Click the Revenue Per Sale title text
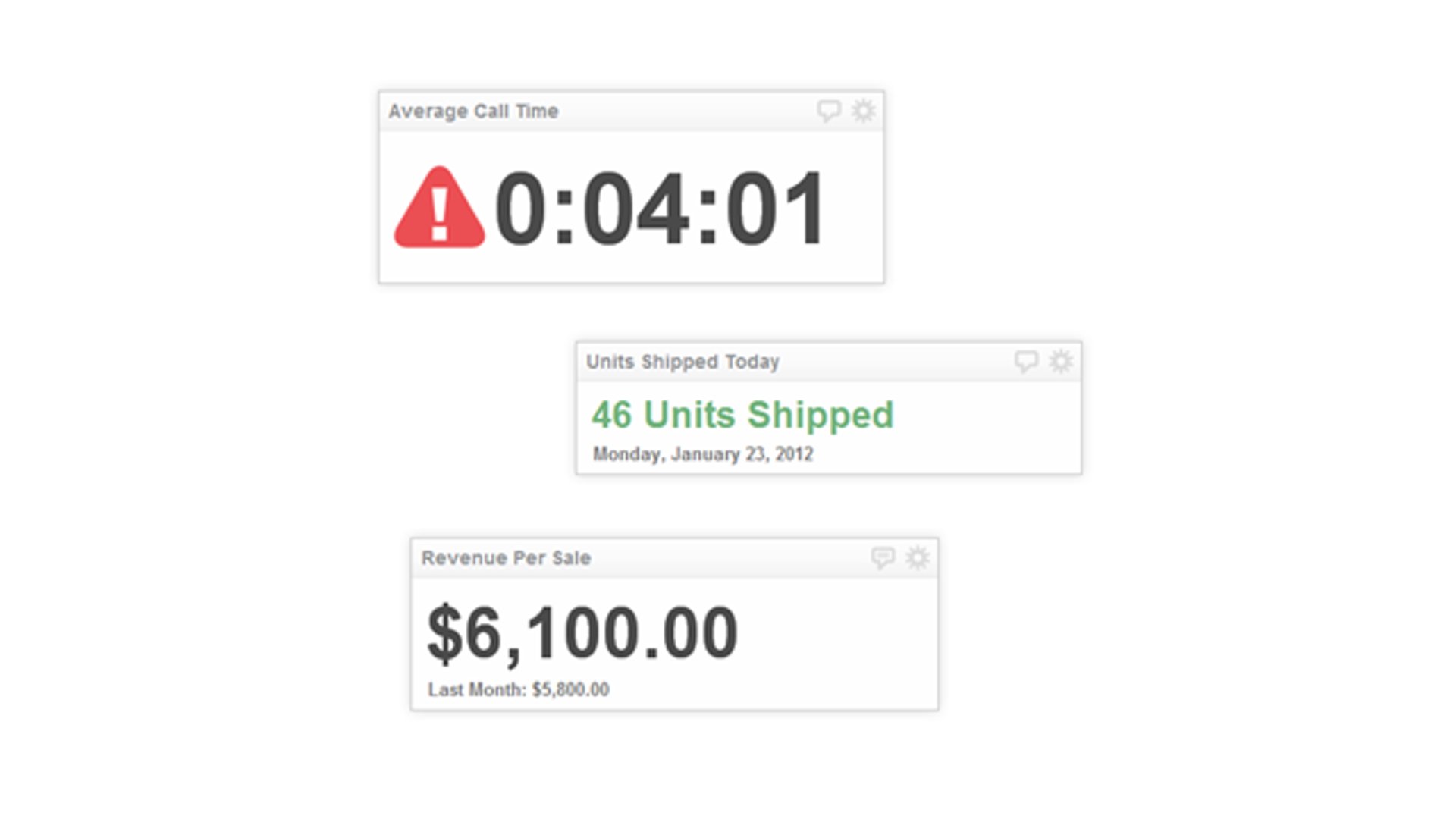This screenshot has height=819, width=1456. point(506,558)
